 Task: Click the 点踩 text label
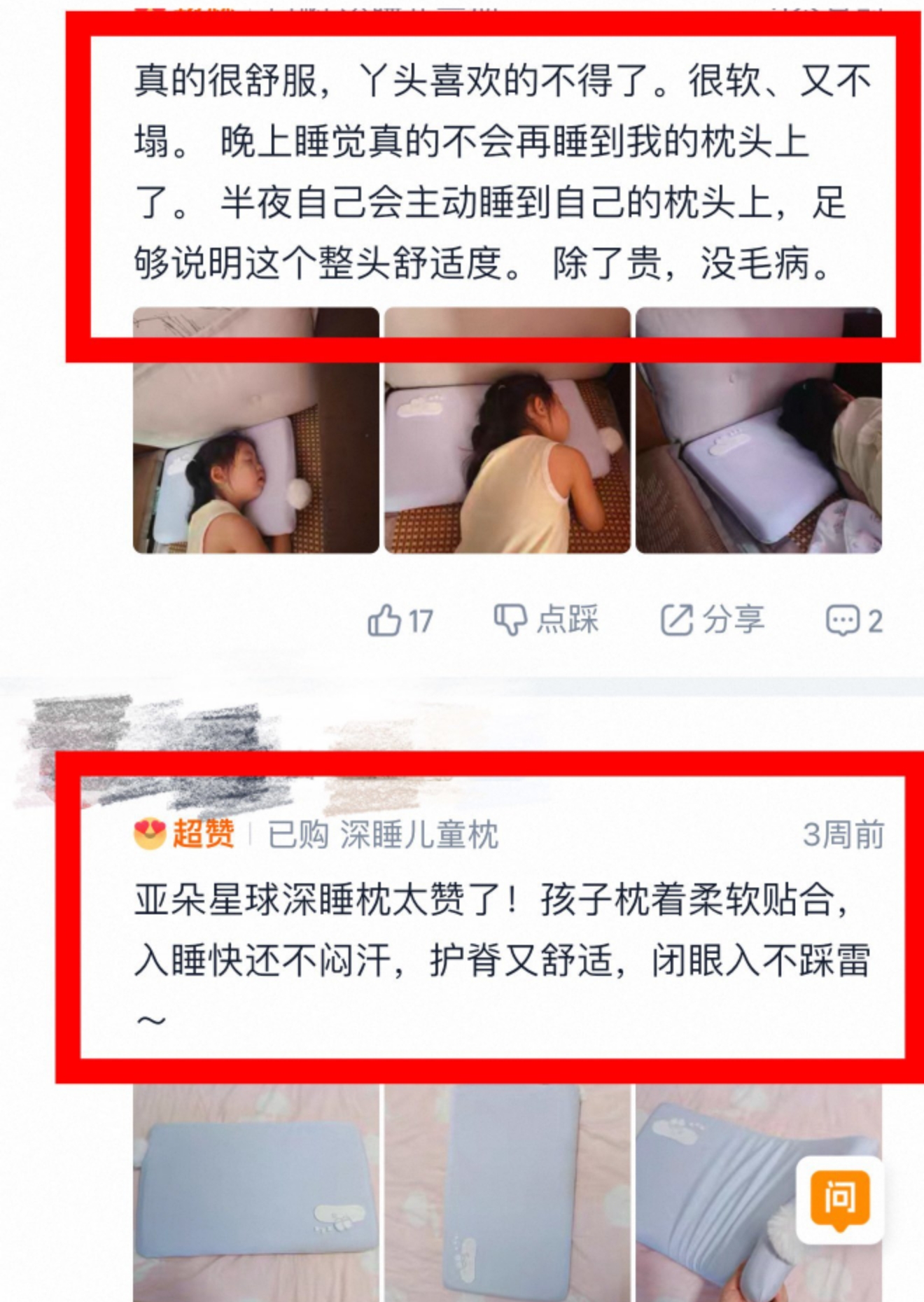[x=568, y=619]
